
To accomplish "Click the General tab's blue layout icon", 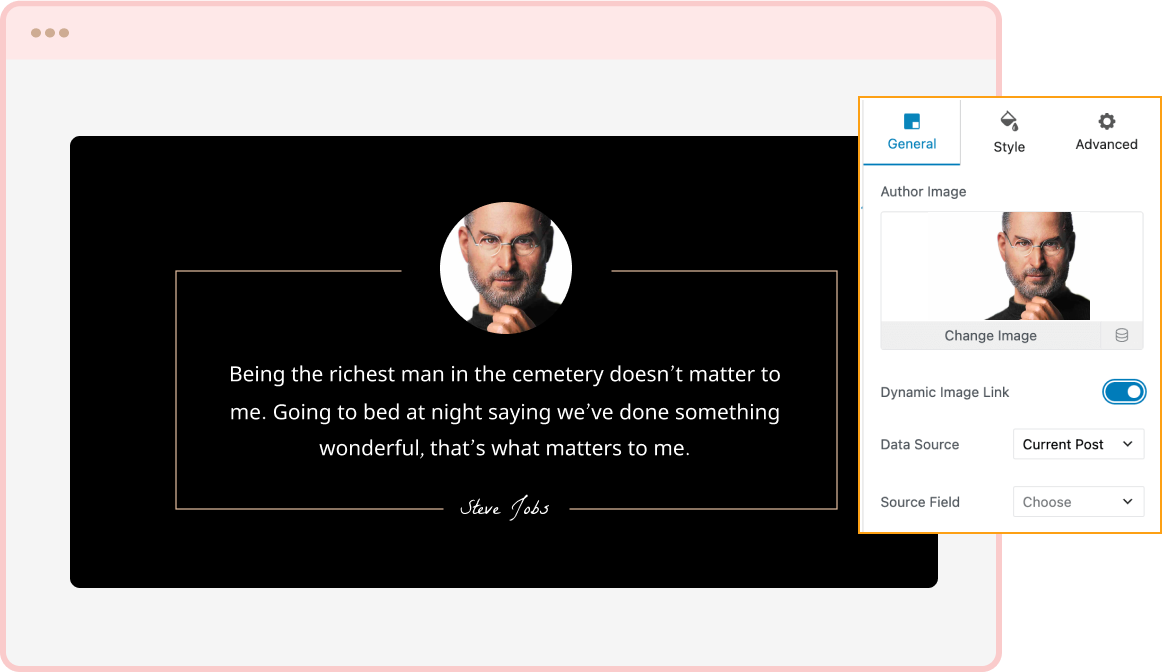I will pyautogui.click(x=911, y=121).
